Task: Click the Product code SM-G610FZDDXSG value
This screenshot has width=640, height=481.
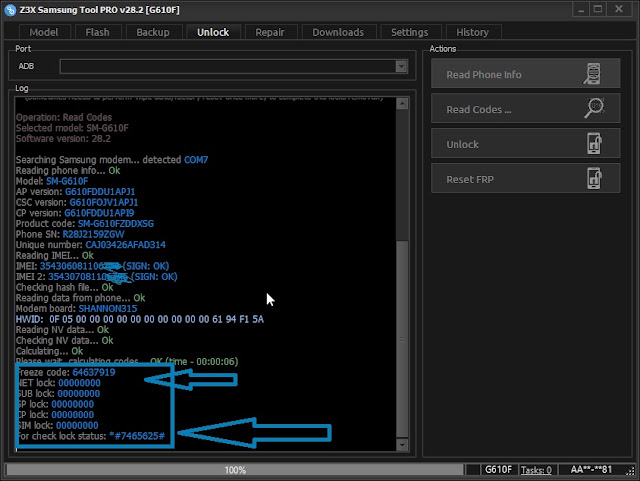Action: point(116,224)
